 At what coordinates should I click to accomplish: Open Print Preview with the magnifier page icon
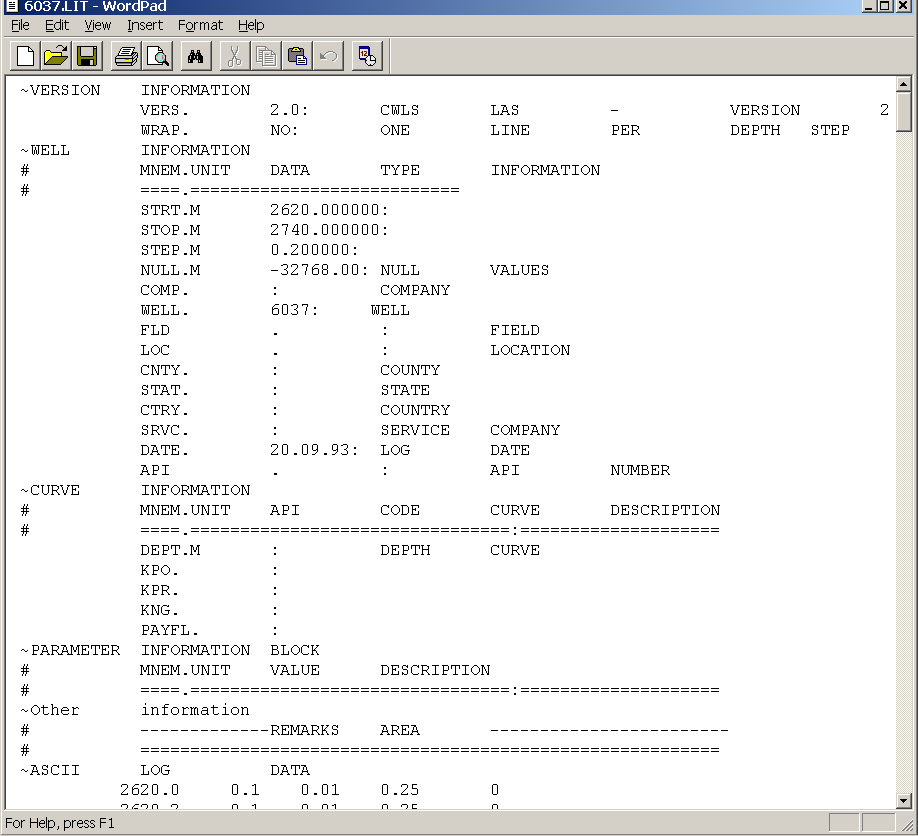[x=157, y=57]
